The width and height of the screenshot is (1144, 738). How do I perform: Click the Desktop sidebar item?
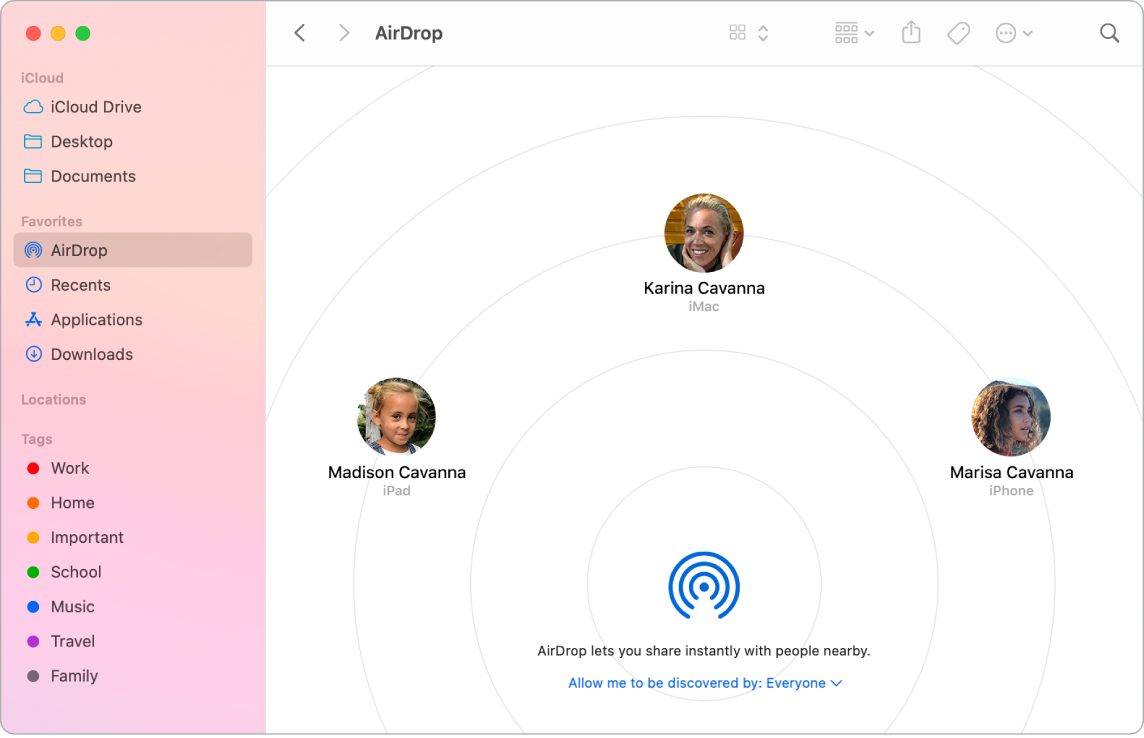pos(82,141)
